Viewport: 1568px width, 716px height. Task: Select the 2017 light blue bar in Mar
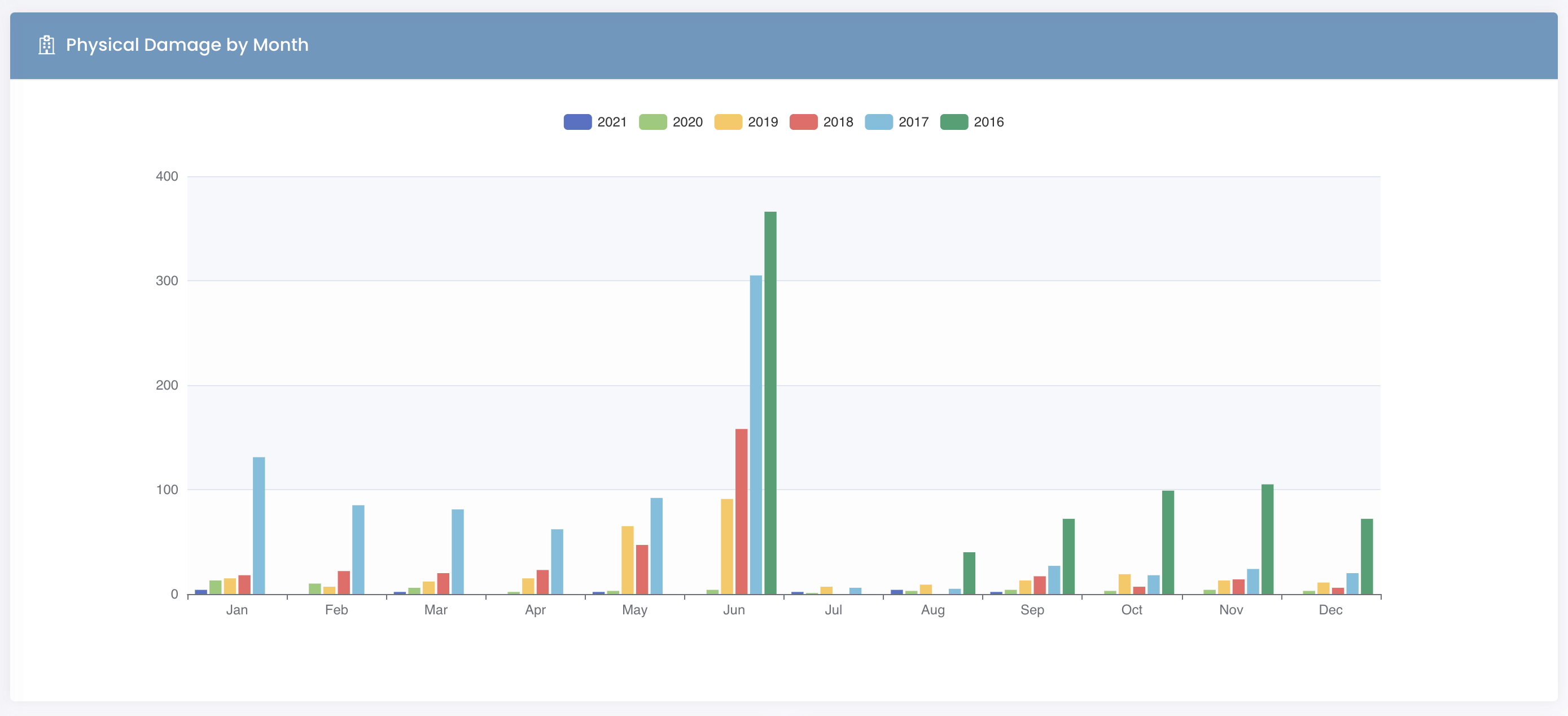pyautogui.click(x=457, y=552)
